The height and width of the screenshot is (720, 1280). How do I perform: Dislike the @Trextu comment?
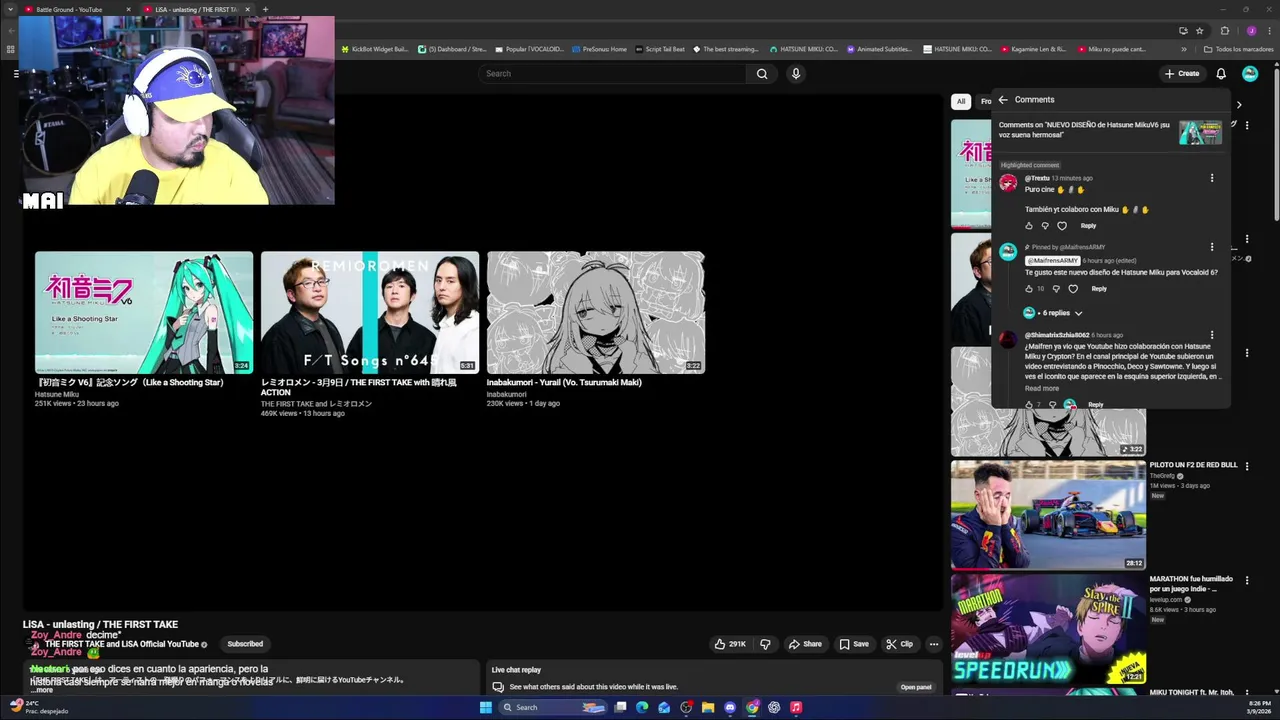point(1045,226)
